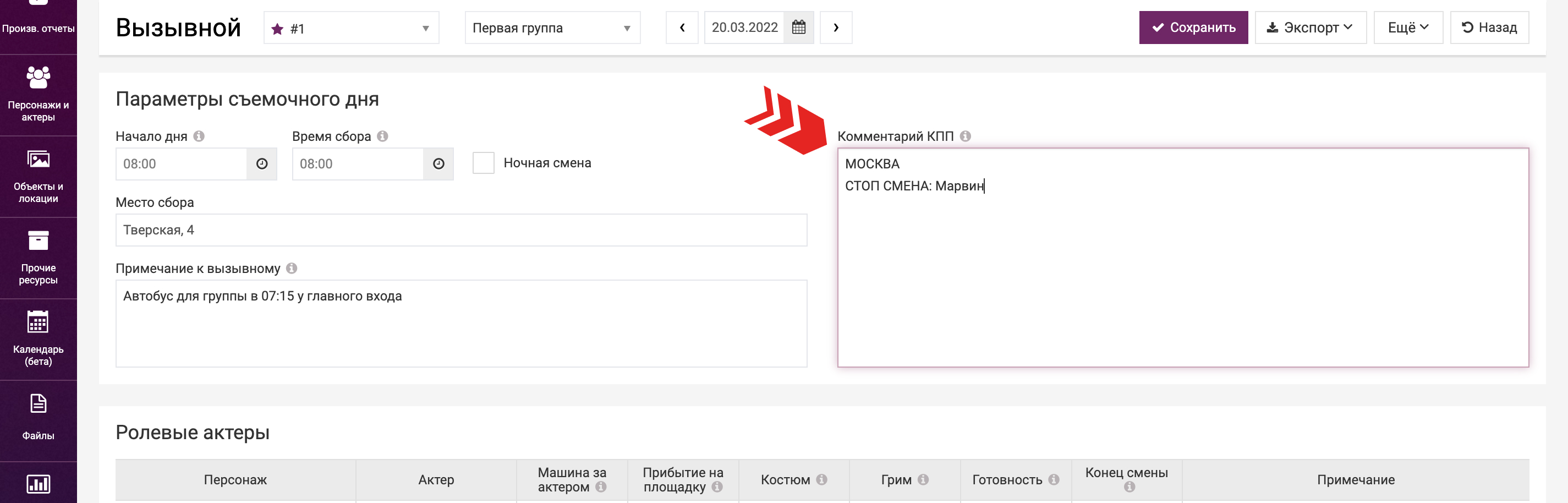Viewport: 1568px width, 503px height.
Task: Click info icon in Грим column
Action: click(x=923, y=480)
